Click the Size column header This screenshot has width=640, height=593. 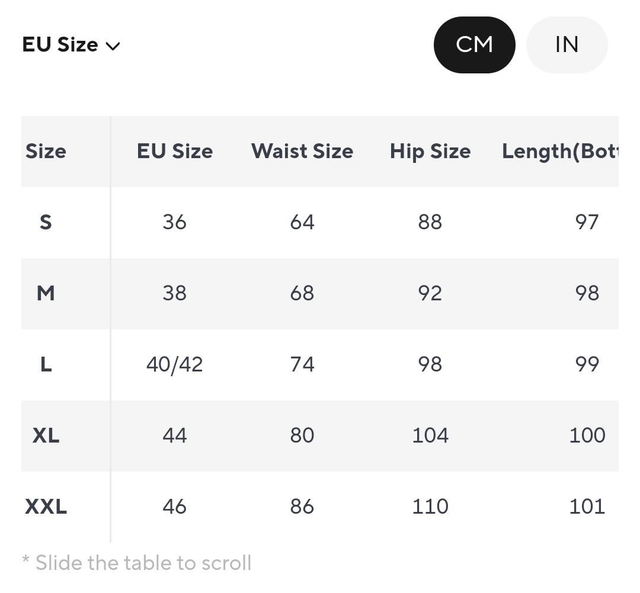pyautogui.click(x=46, y=151)
